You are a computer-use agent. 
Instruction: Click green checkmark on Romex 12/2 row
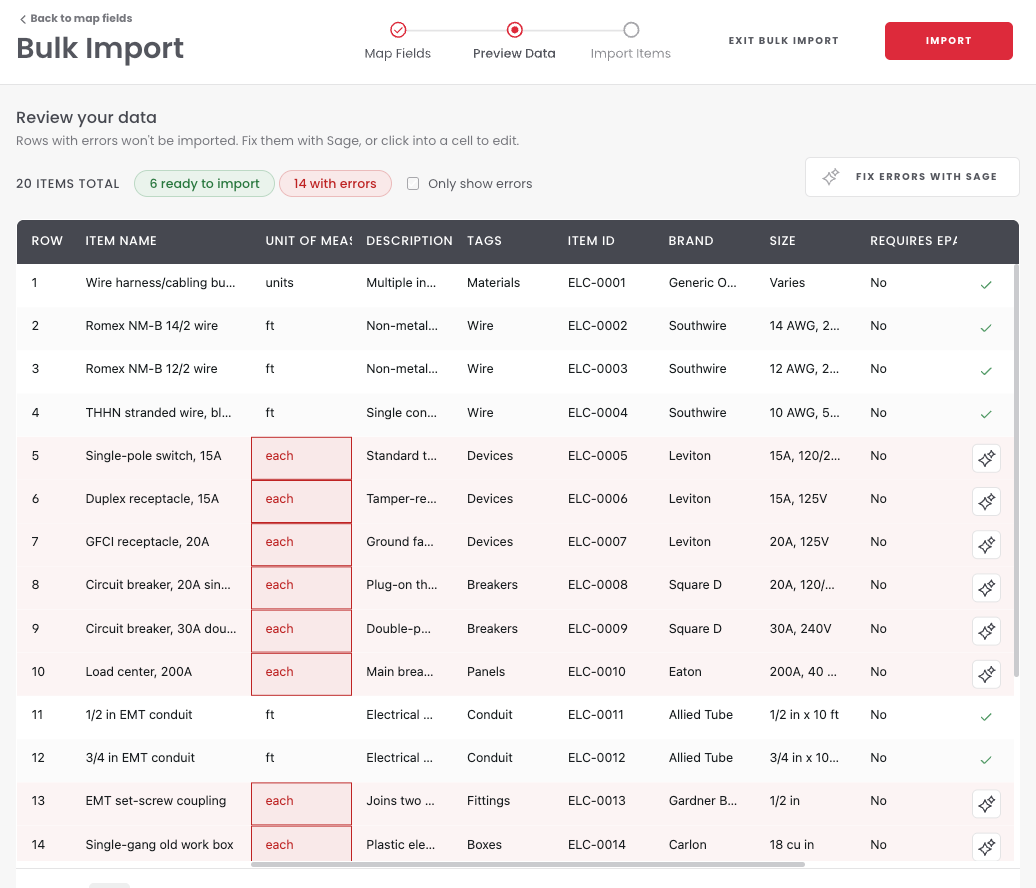click(x=986, y=371)
